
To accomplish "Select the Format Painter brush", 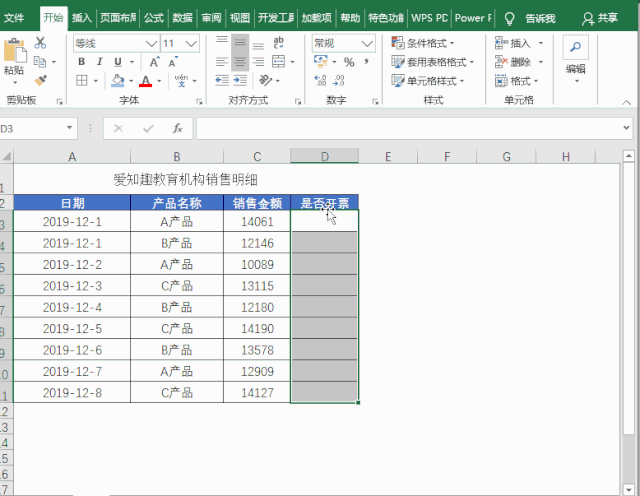I will tap(40, 80).
